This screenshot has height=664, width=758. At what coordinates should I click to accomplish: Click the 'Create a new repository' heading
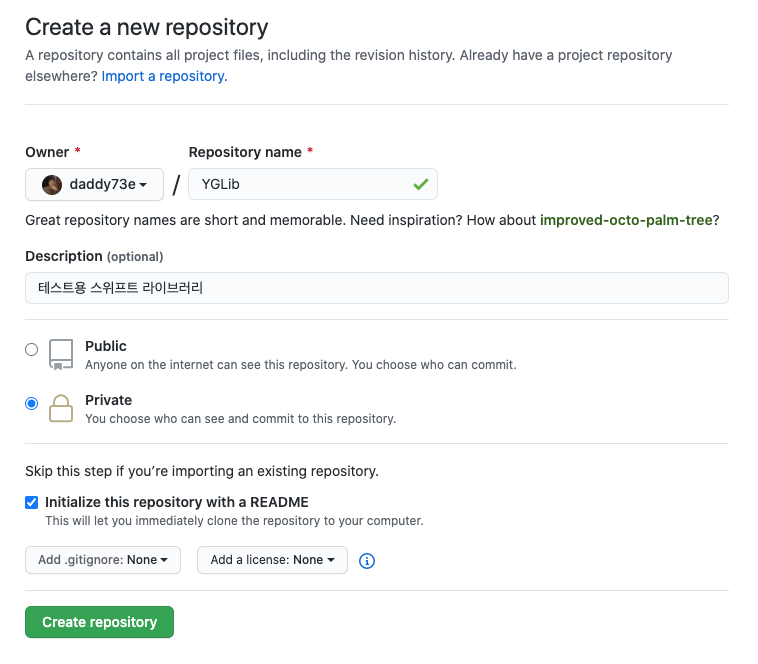point(146,27)
